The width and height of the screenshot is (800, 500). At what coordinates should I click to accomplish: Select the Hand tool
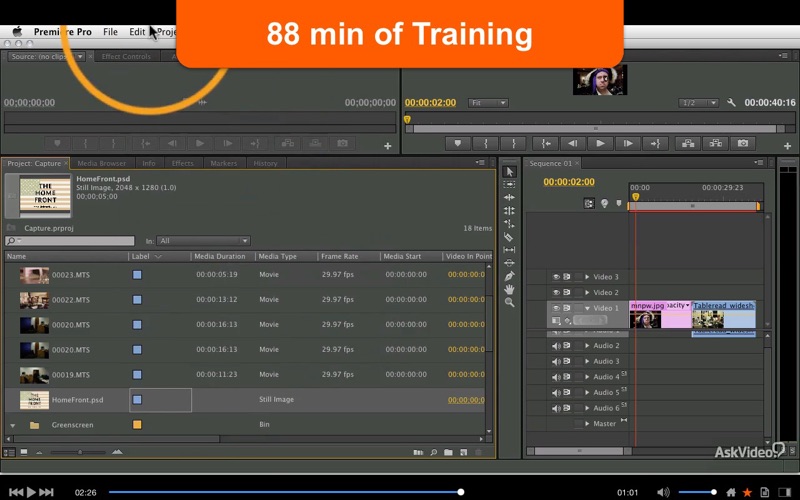(509, 289)
